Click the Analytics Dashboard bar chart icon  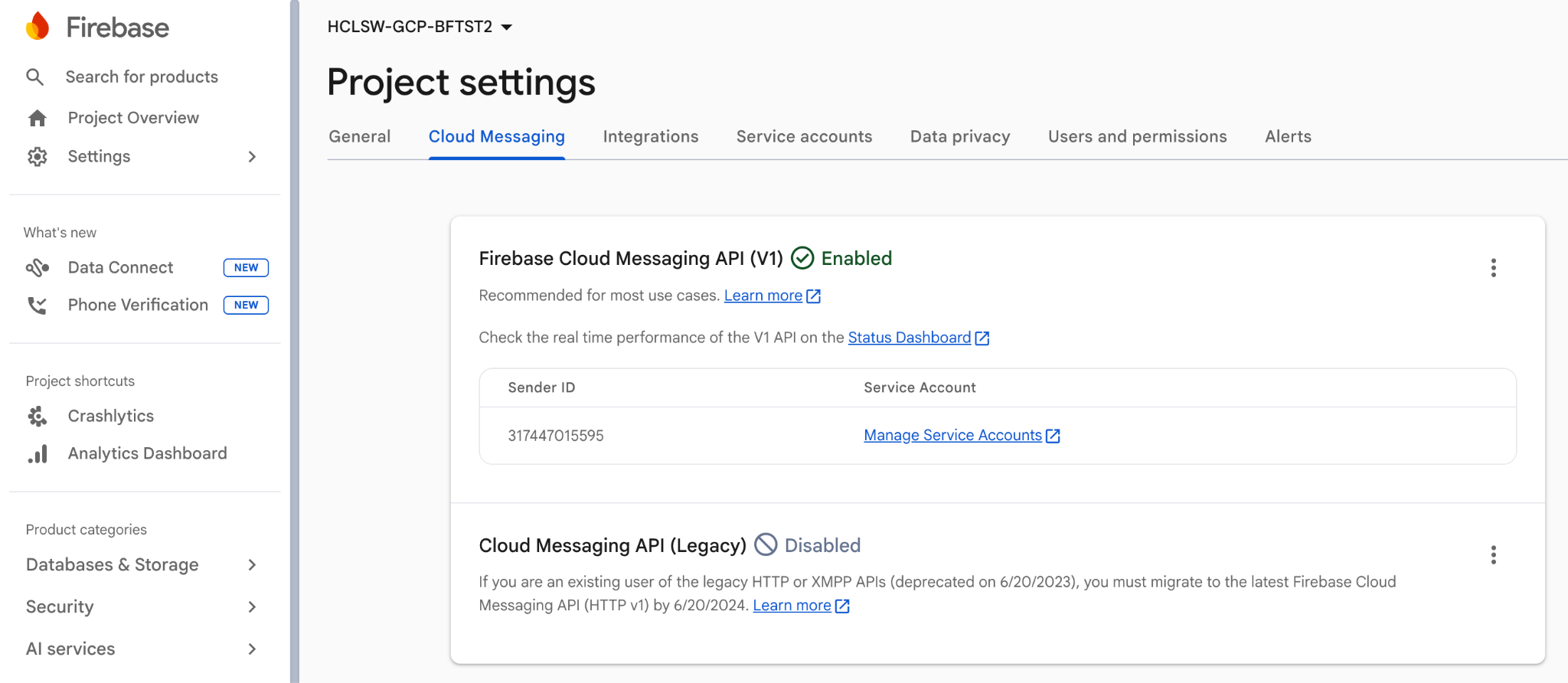(x=38, y=453)
